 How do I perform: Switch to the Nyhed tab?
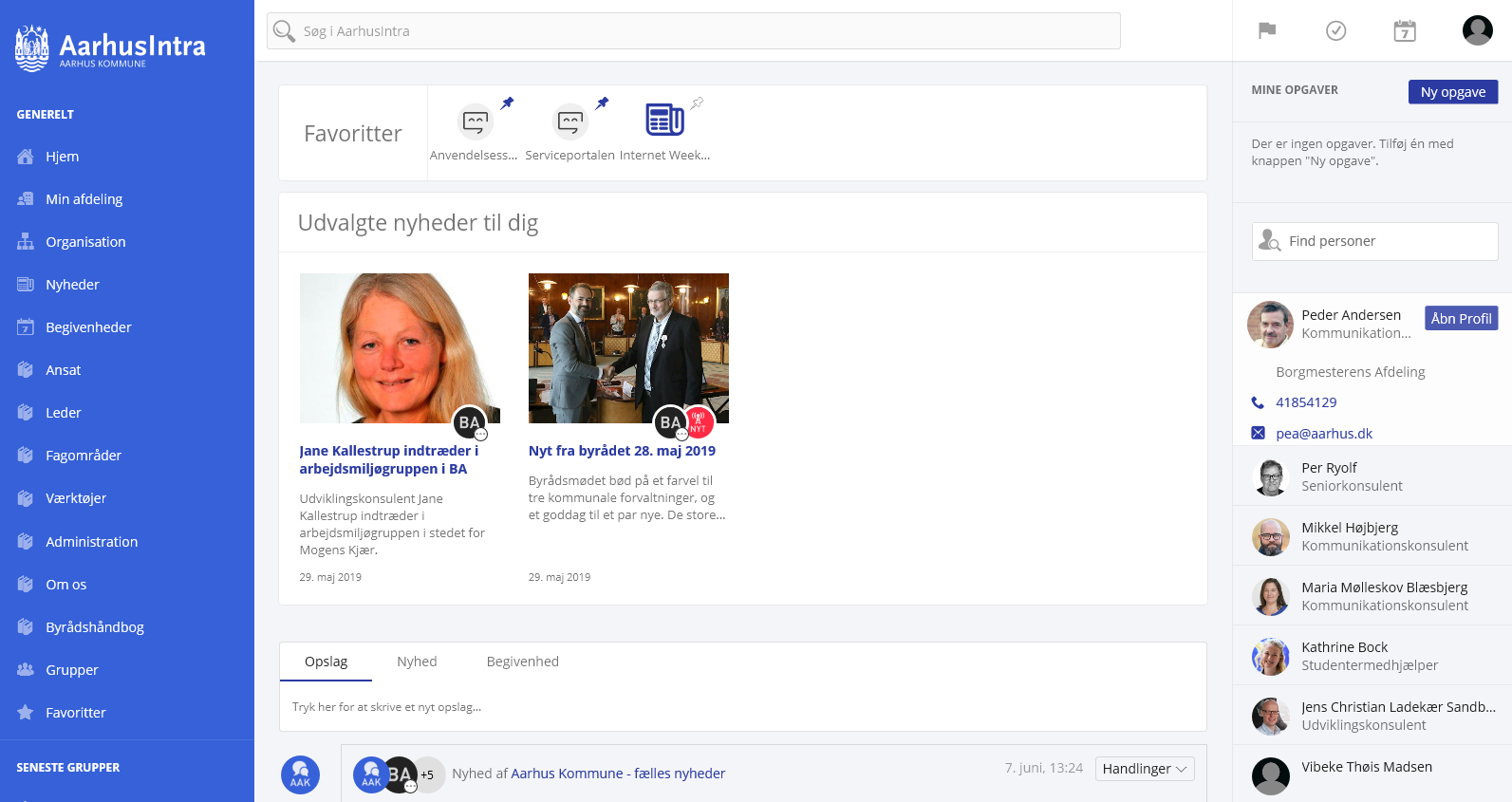[417, 662]
